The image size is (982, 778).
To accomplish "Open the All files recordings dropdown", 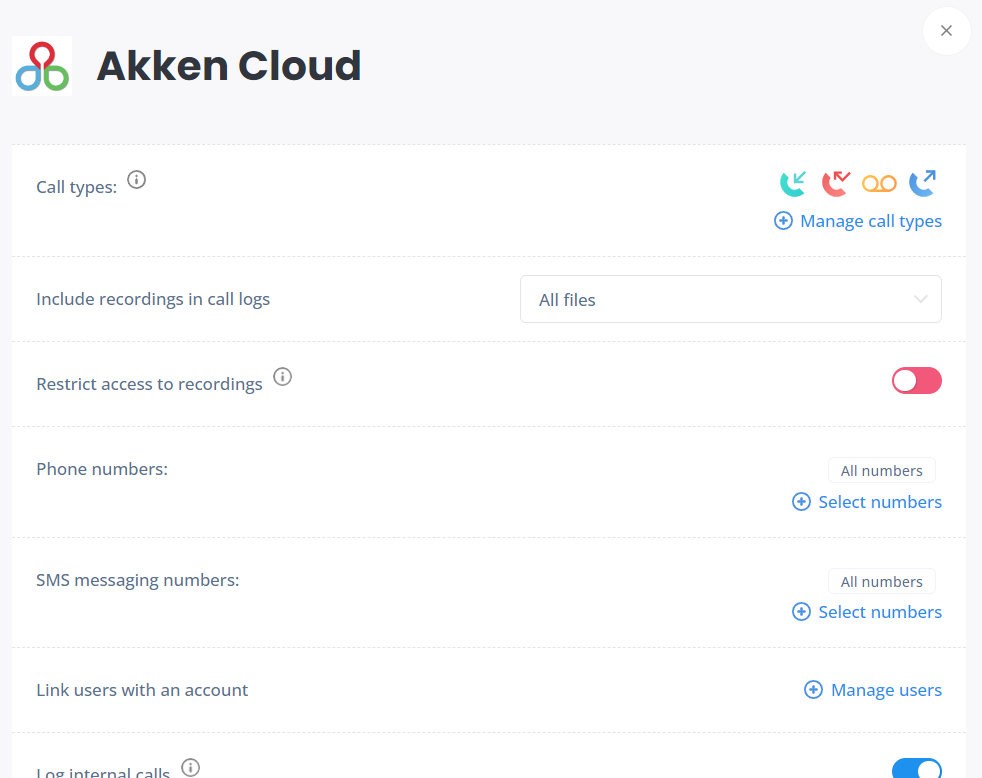I will click(730, 299).
